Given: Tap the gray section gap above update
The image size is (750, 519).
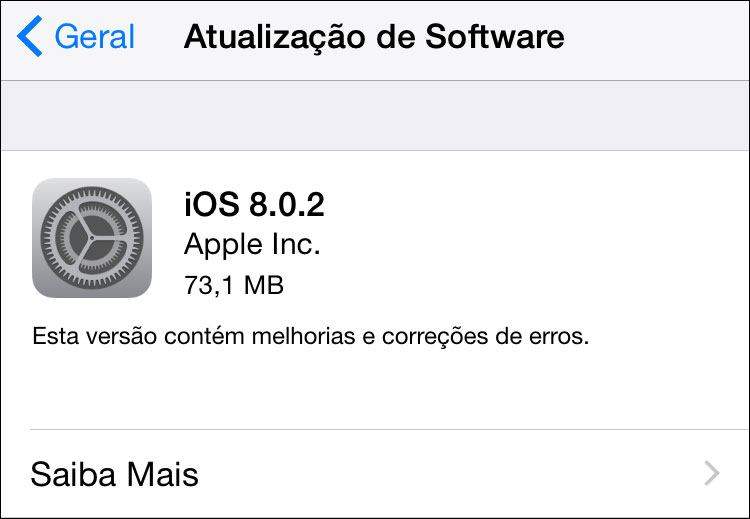Looking at the screenshot, I should [375, 116].
